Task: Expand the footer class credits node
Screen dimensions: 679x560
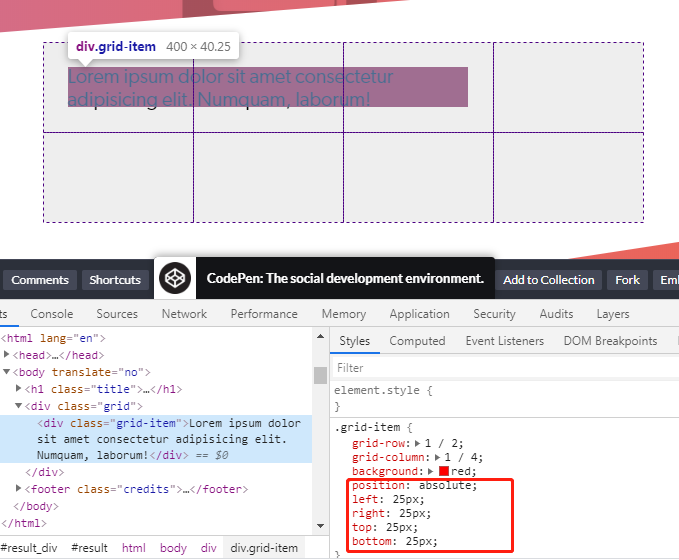Action: click(x=19, y=489)
